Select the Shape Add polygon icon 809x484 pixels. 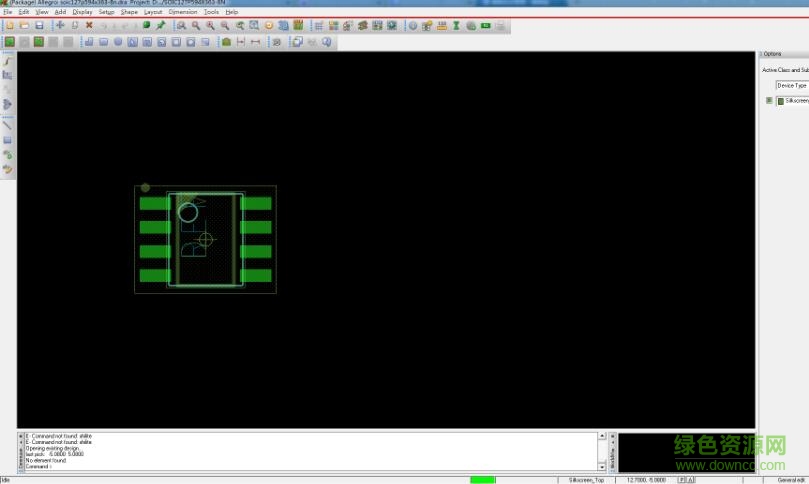(89, 42)
